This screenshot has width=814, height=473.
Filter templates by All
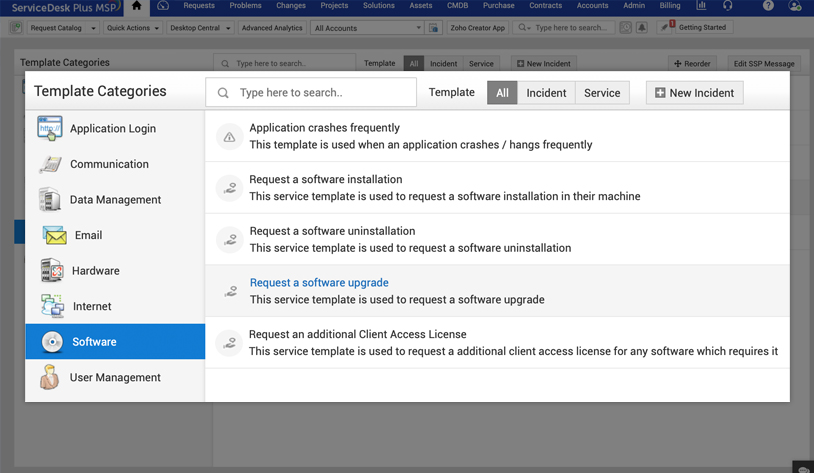[502, 93]
